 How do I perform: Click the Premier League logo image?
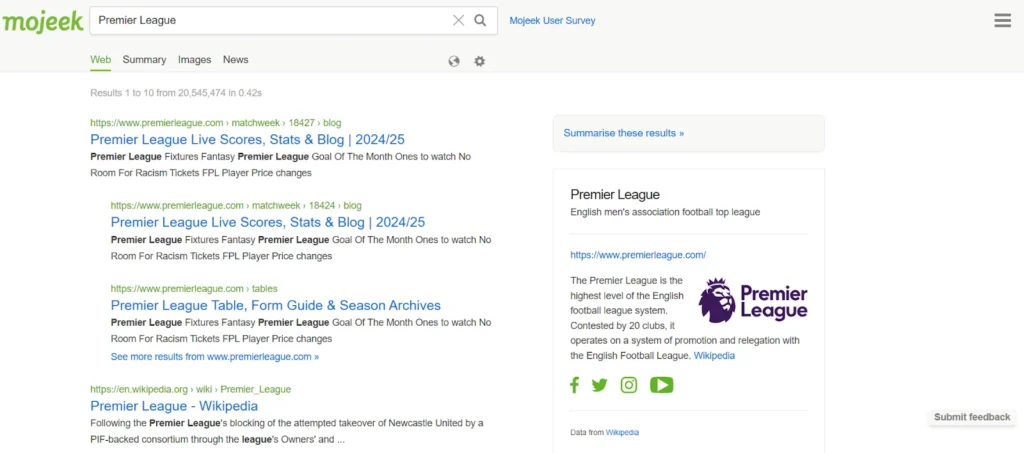pos(753,300)
